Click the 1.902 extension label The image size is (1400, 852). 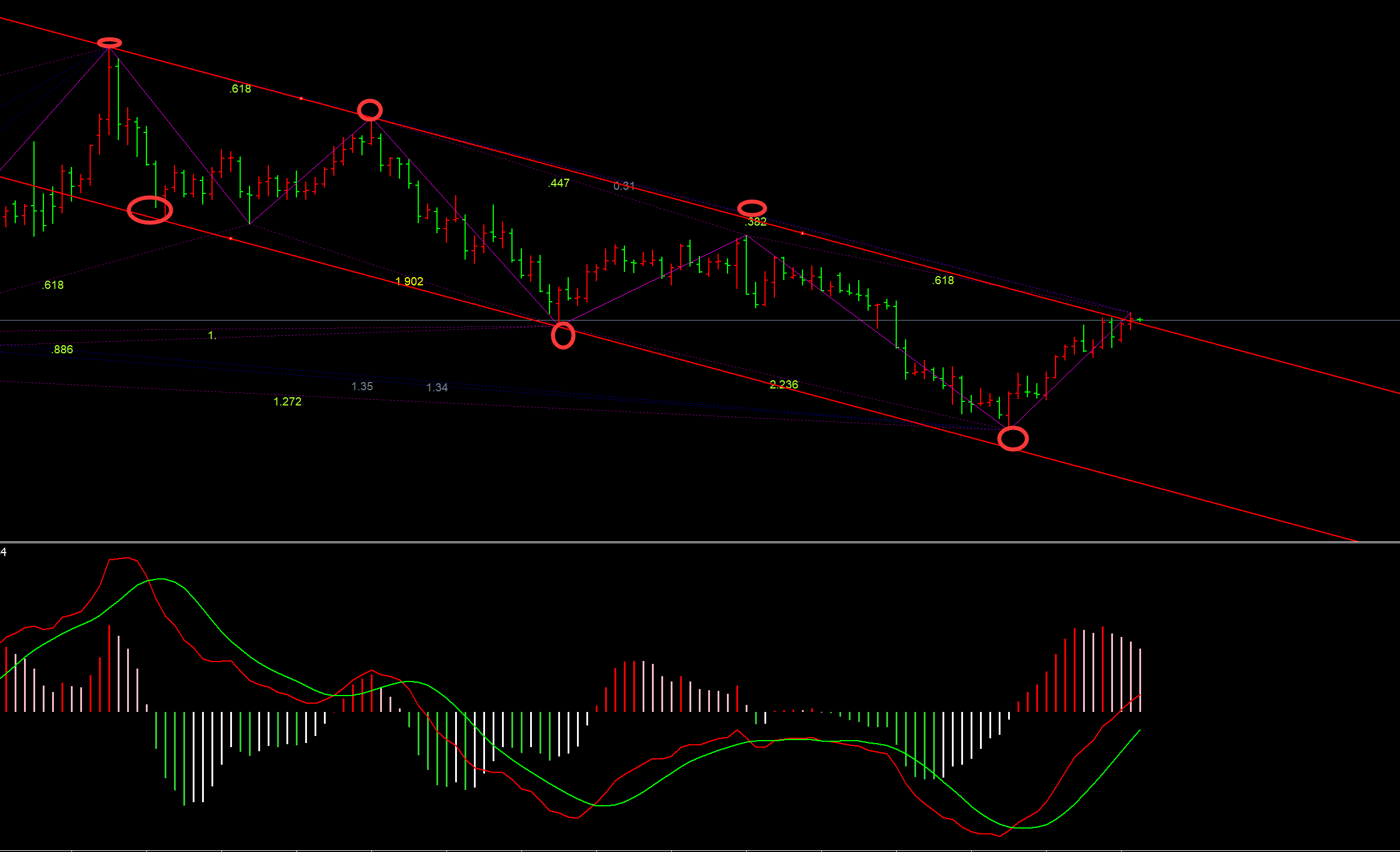point(409,281)
